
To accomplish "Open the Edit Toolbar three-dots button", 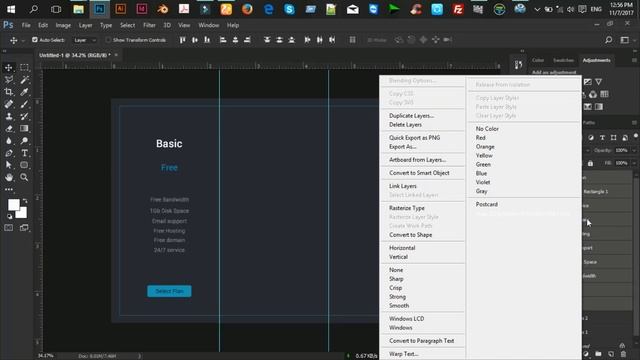I will tap(9, 189).
